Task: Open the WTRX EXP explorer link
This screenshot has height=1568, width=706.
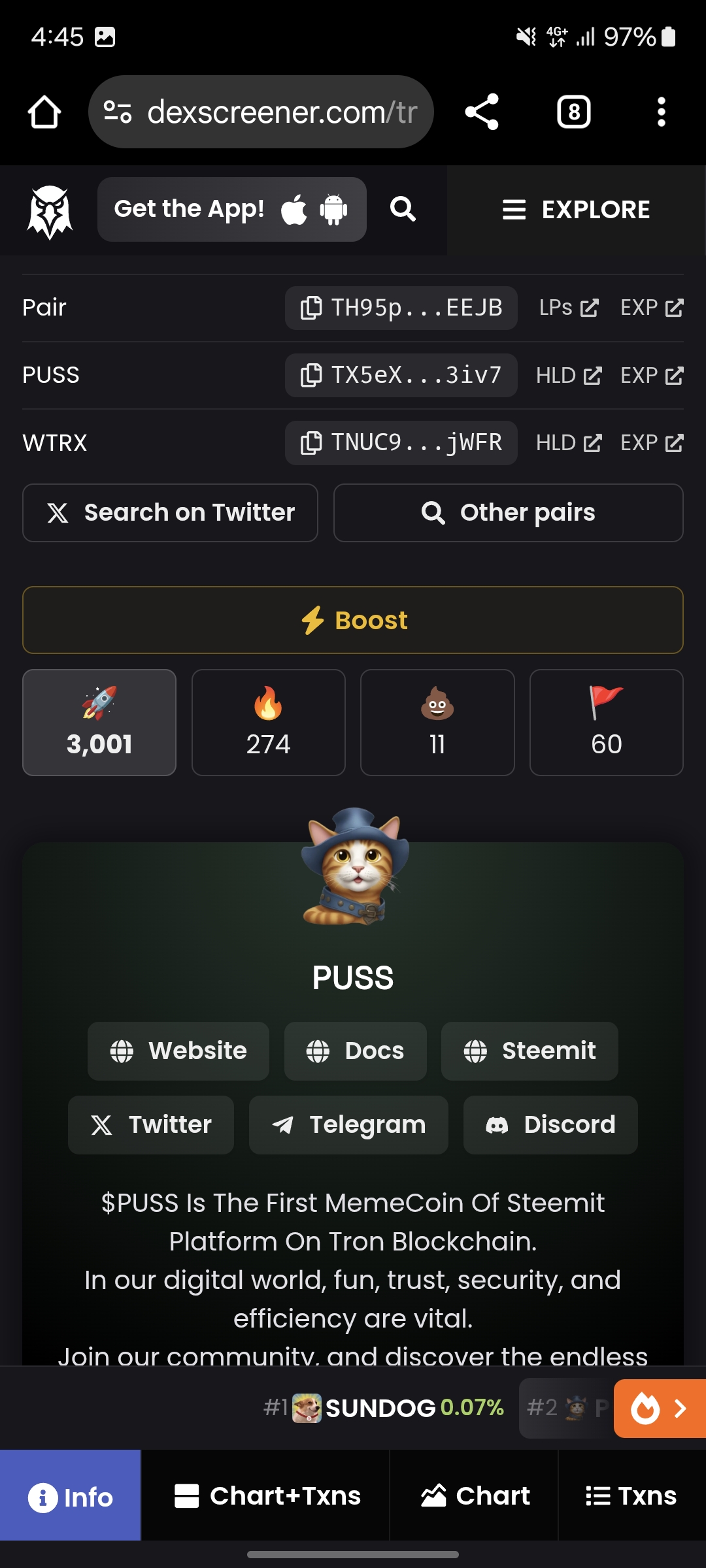Action: [x=652, y=443]
